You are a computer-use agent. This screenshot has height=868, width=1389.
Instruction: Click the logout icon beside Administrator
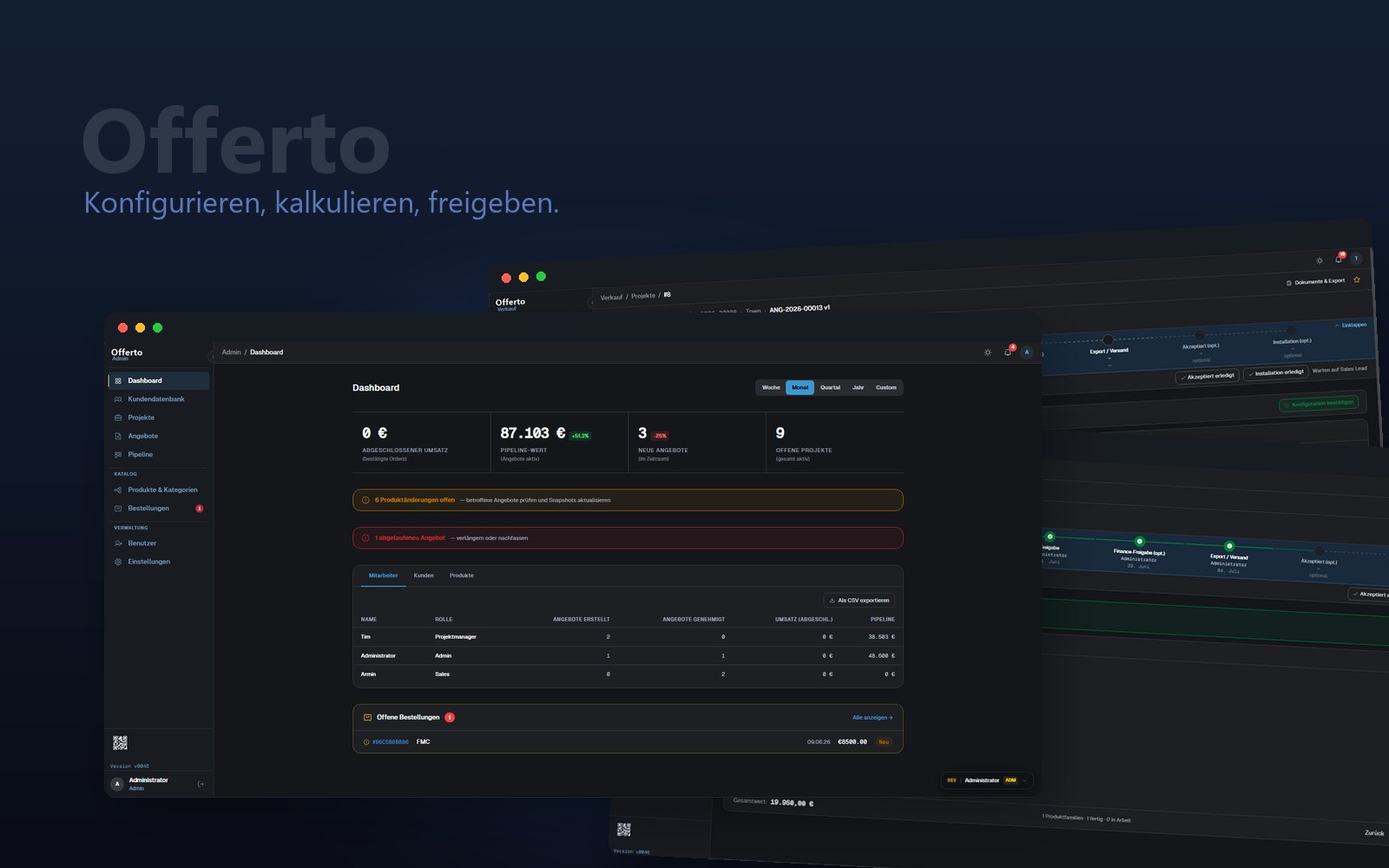click(201, 784)
